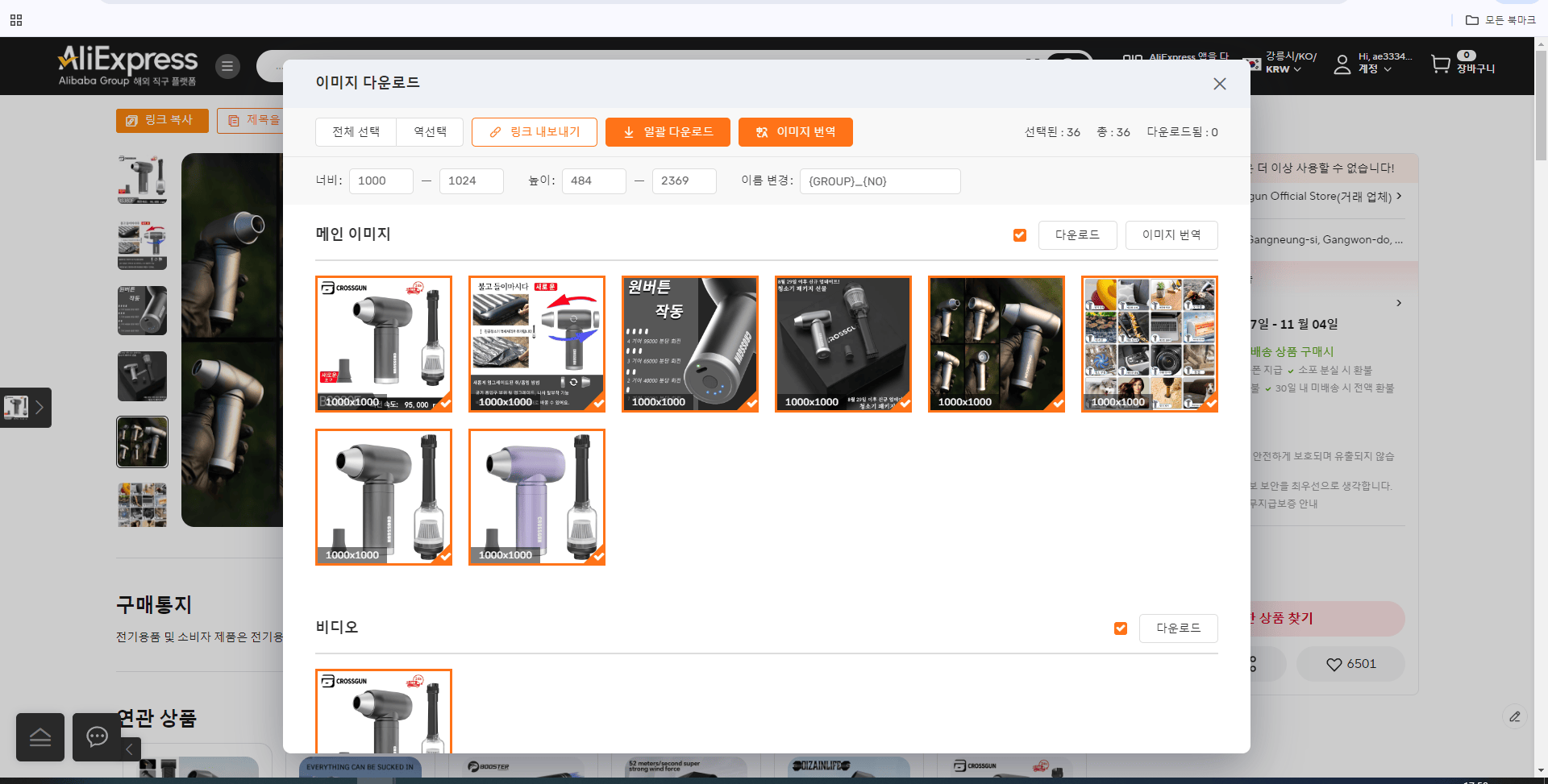Click the rename pattern input field

[x=880, y=181]
